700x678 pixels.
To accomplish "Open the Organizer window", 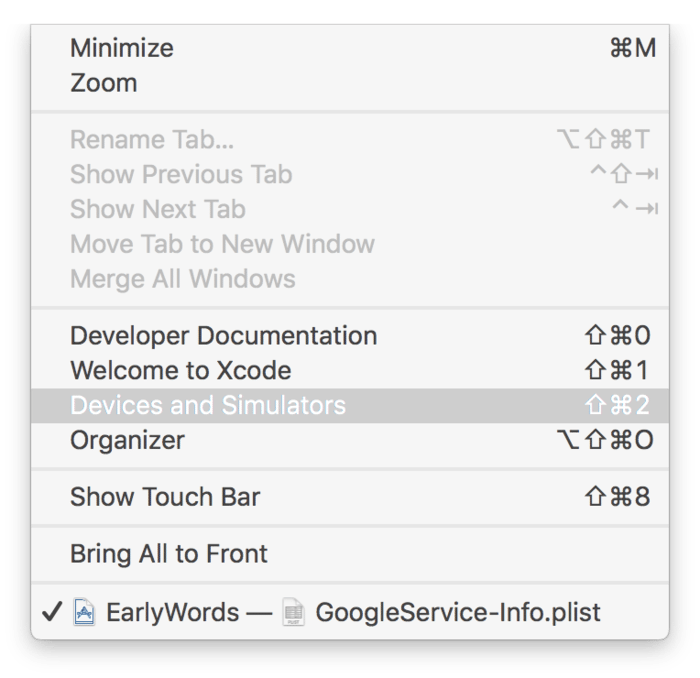I will pos(128,440).
